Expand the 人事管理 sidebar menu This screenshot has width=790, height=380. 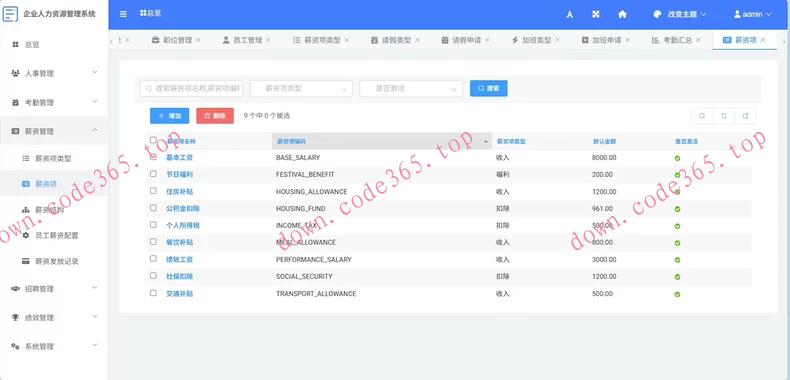(x=54, y=74)
